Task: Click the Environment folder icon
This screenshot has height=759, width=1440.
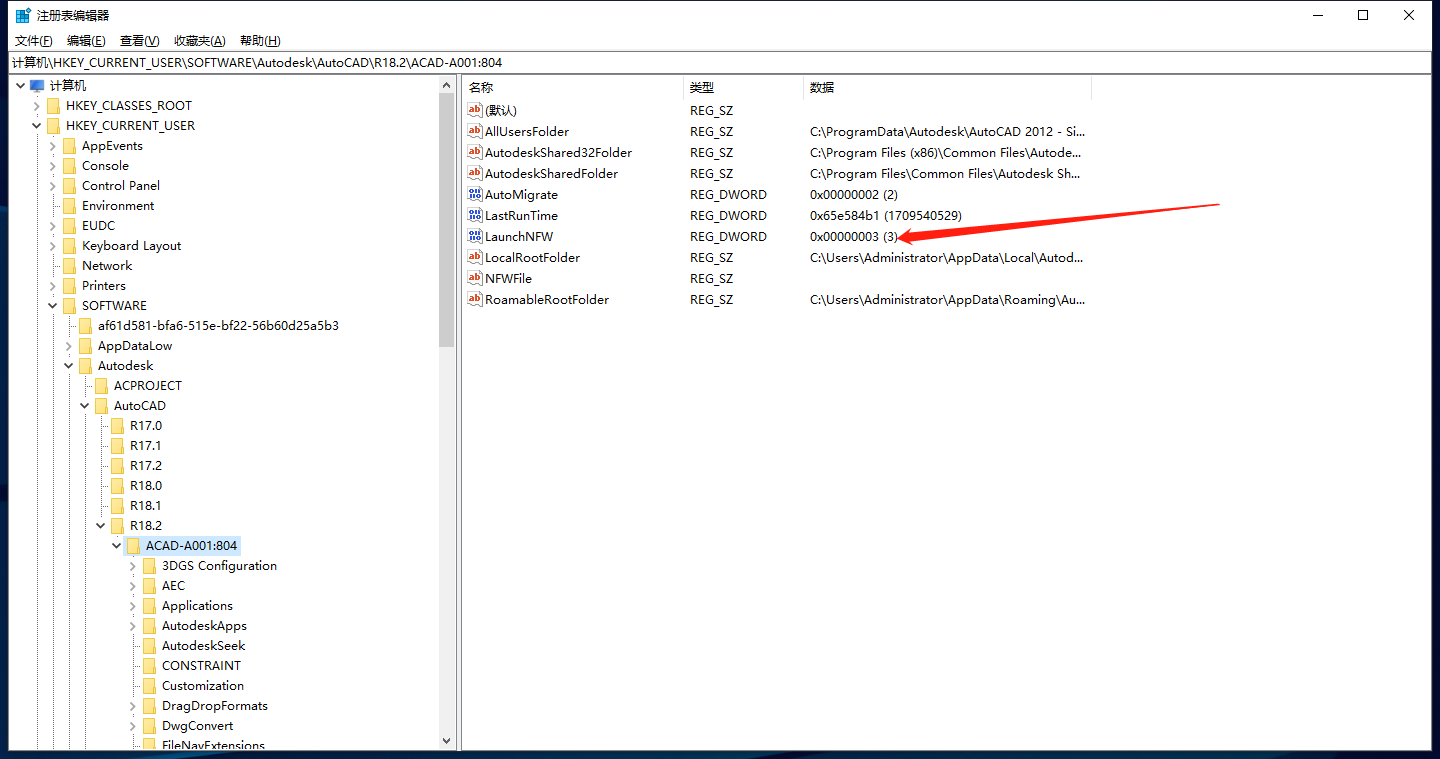Action: (69, 206)
